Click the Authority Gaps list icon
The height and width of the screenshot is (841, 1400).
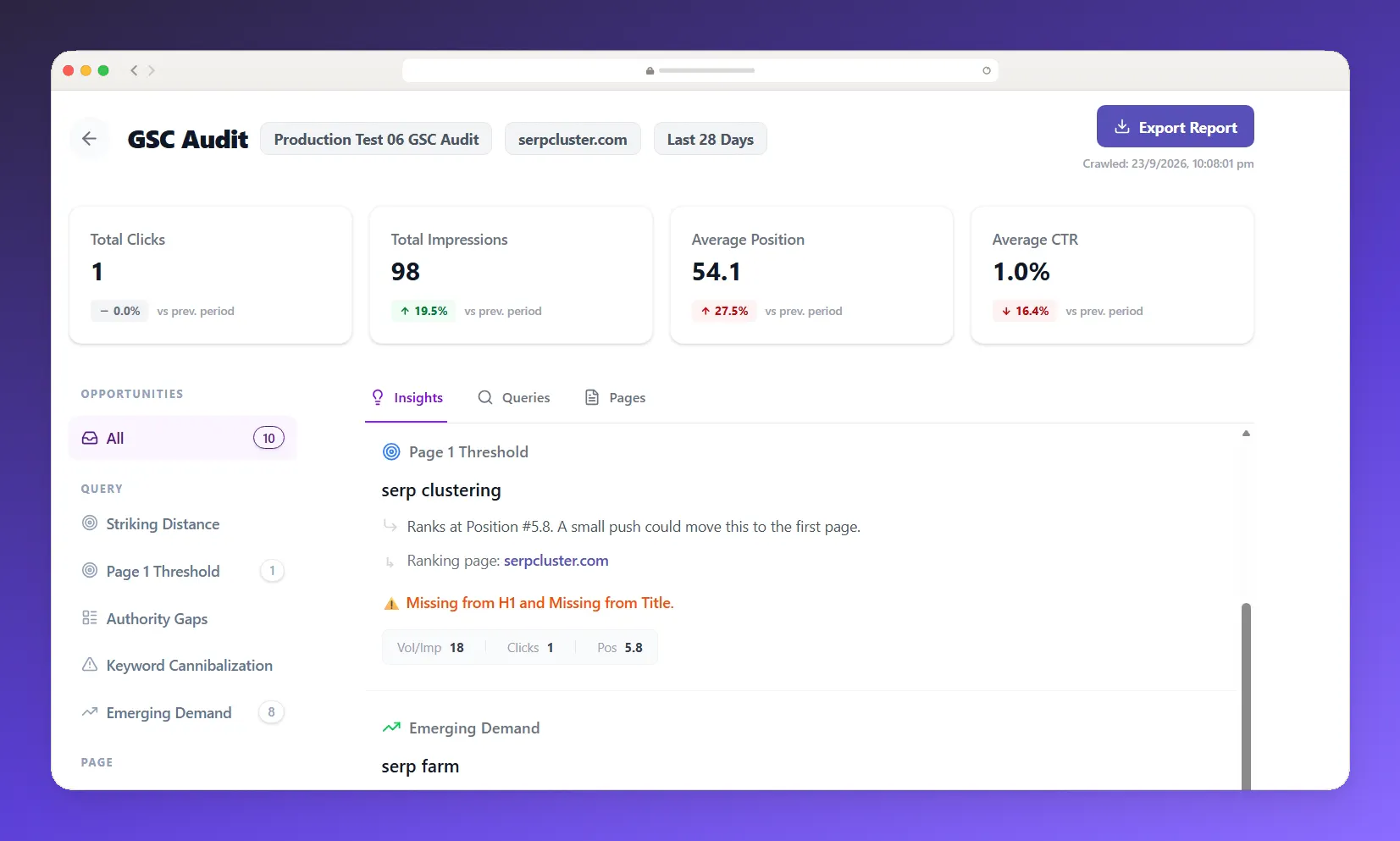click(x=90, y=618)
